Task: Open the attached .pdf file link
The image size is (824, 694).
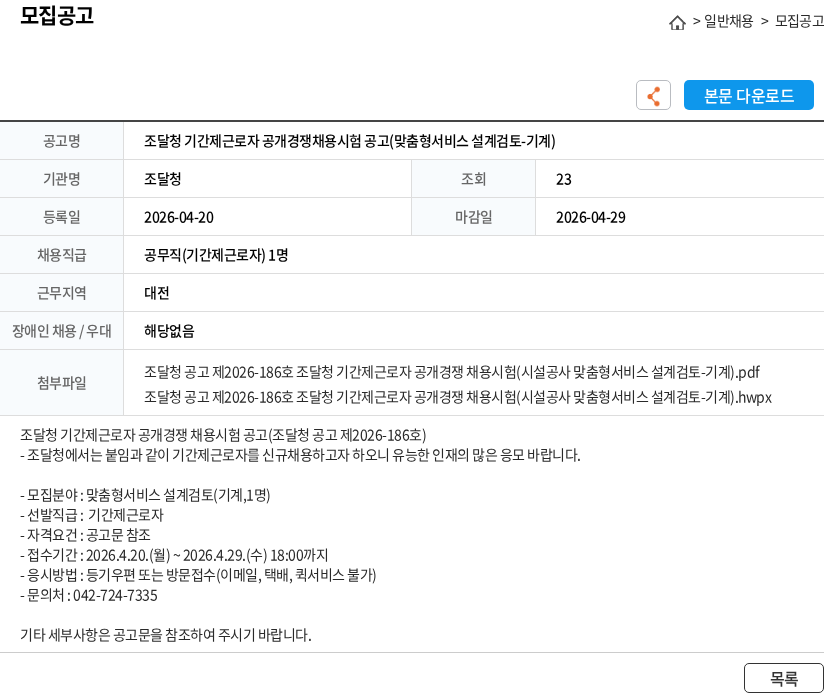Action: coord(452,372)
